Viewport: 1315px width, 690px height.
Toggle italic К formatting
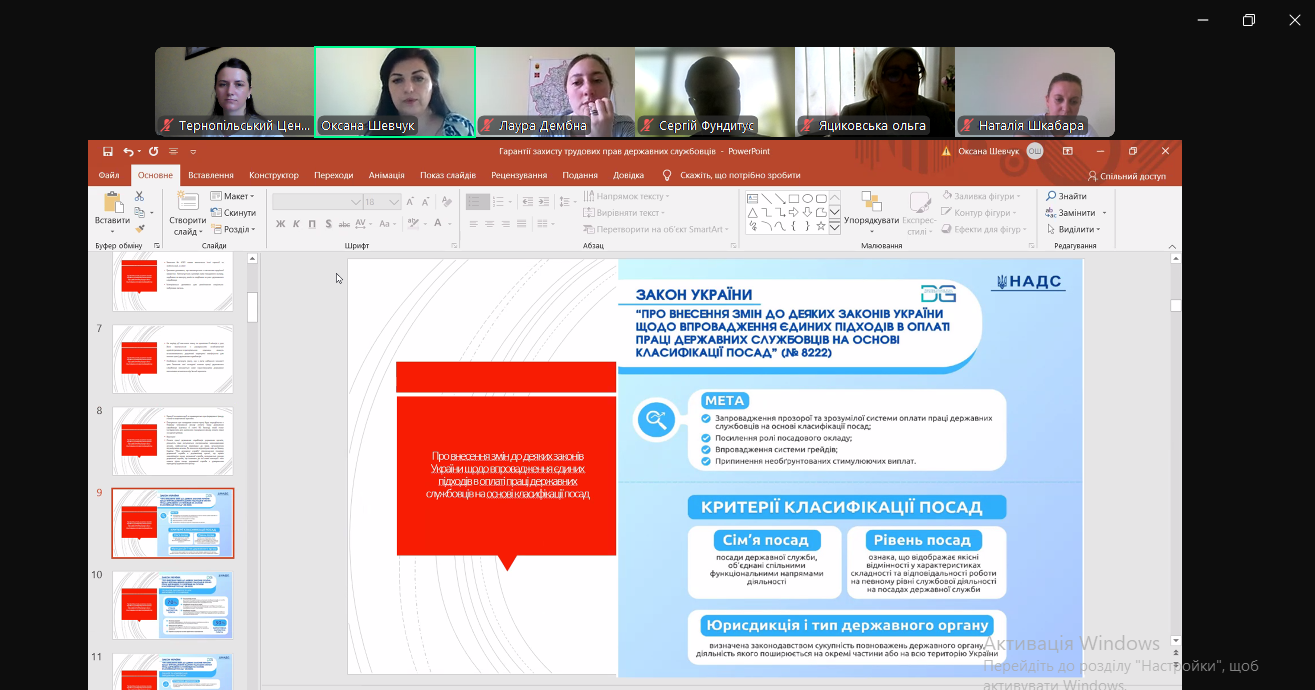coord(296,224)
